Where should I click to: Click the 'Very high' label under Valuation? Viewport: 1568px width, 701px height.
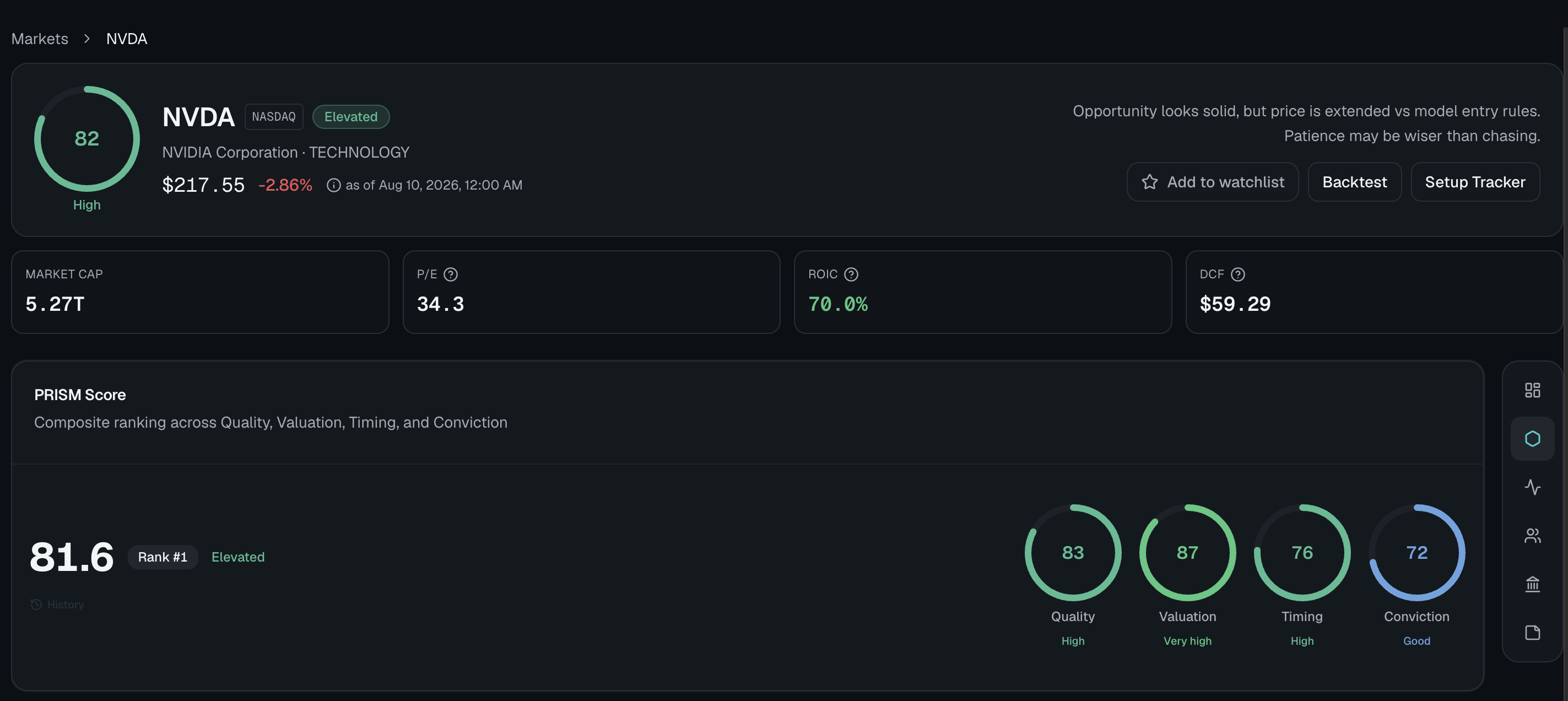coord(1187,641)
